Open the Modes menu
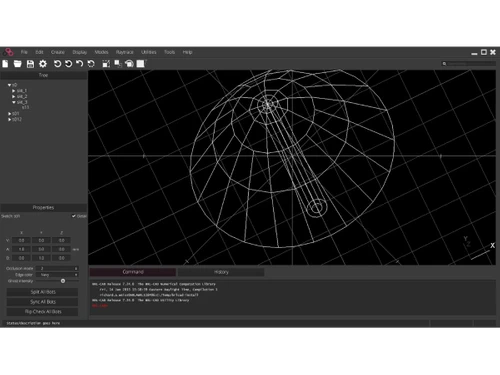This screenshot has width=500, height=375. tap(101, 52)
